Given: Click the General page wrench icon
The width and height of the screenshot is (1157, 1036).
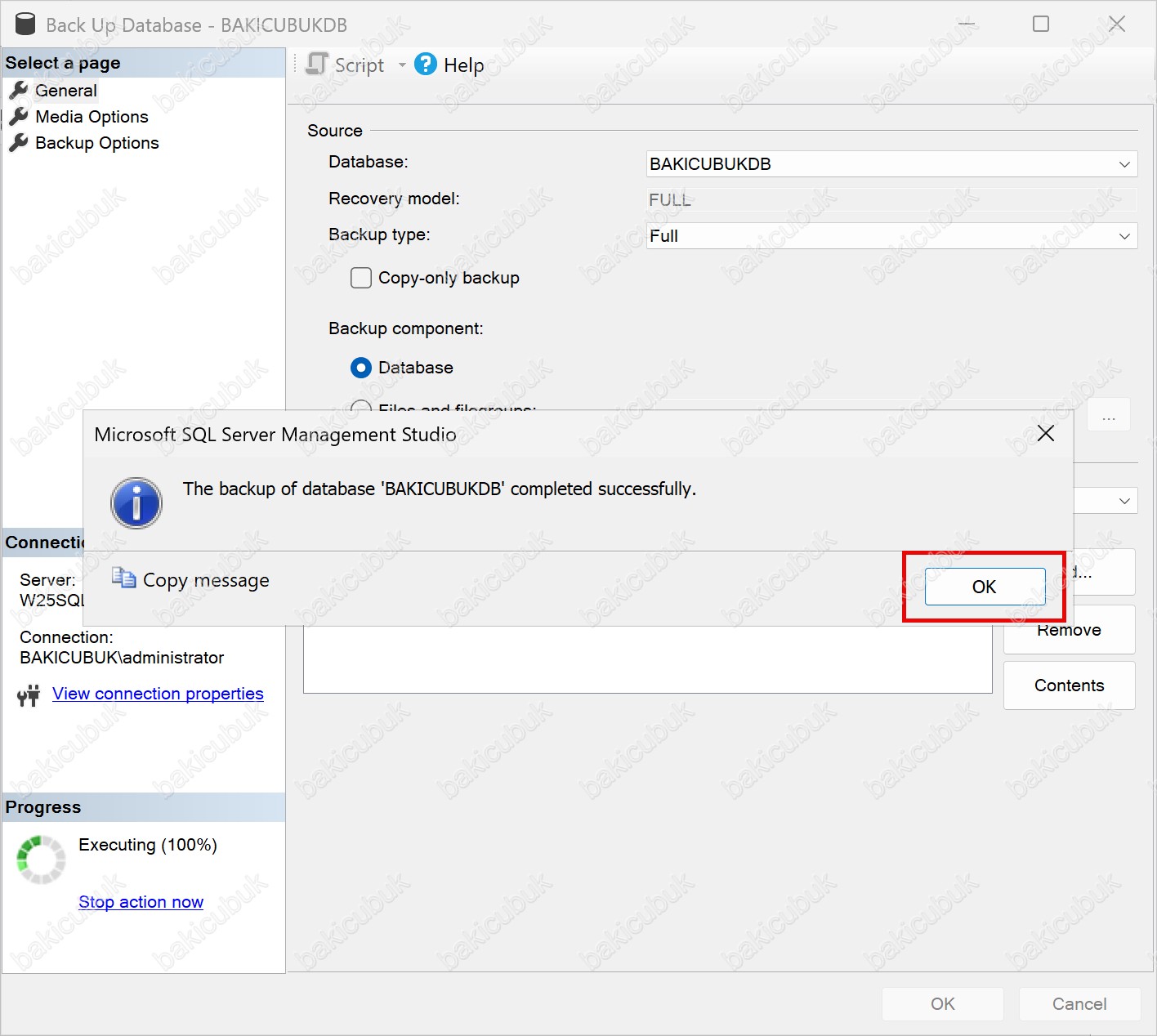Looking at the screenshot, I should [x=18, y=91].
